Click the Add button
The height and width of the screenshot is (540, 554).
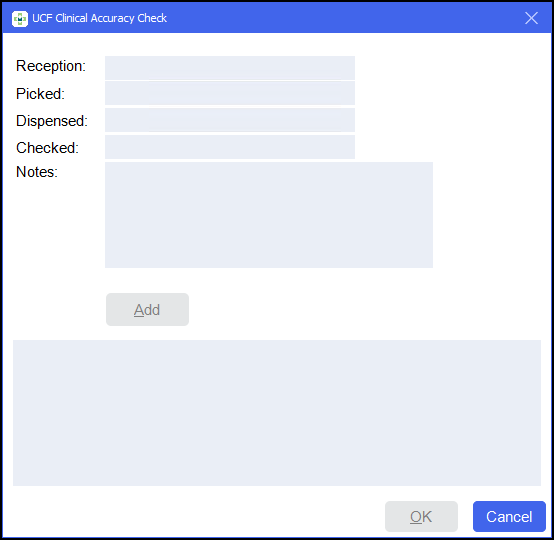click(x=147, y=310)
